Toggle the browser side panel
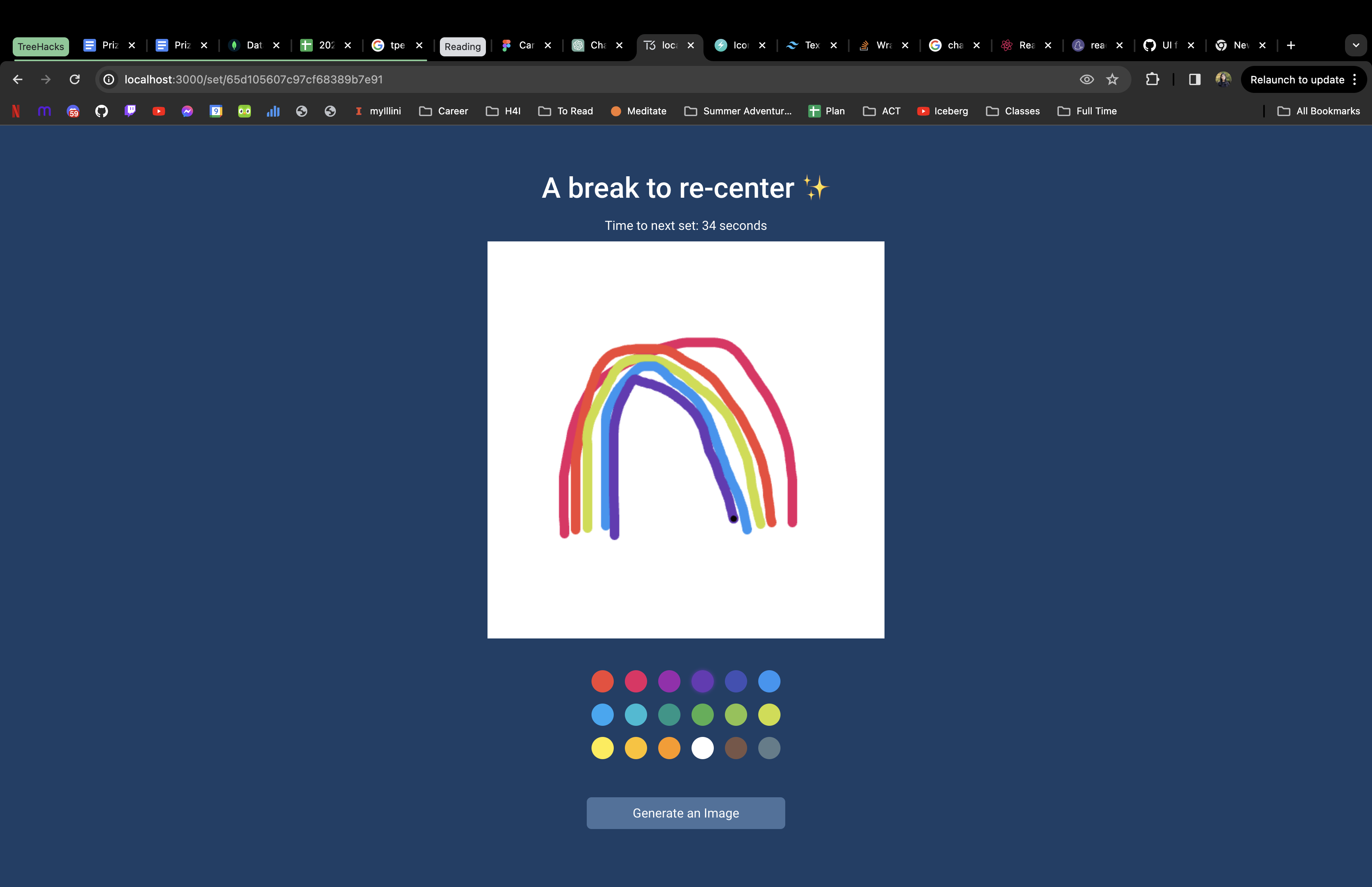The height and width of the screenshot is (887, 1372). click(x=1194, y=79)
